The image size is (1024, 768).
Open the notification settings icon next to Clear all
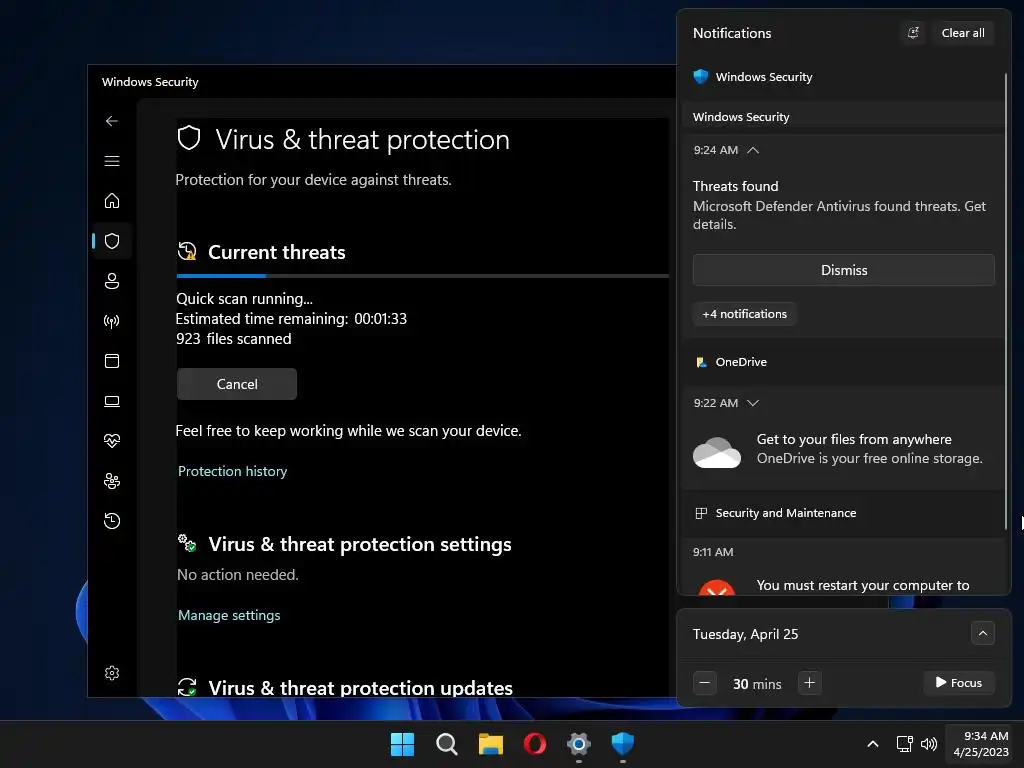tap(913, 33)
